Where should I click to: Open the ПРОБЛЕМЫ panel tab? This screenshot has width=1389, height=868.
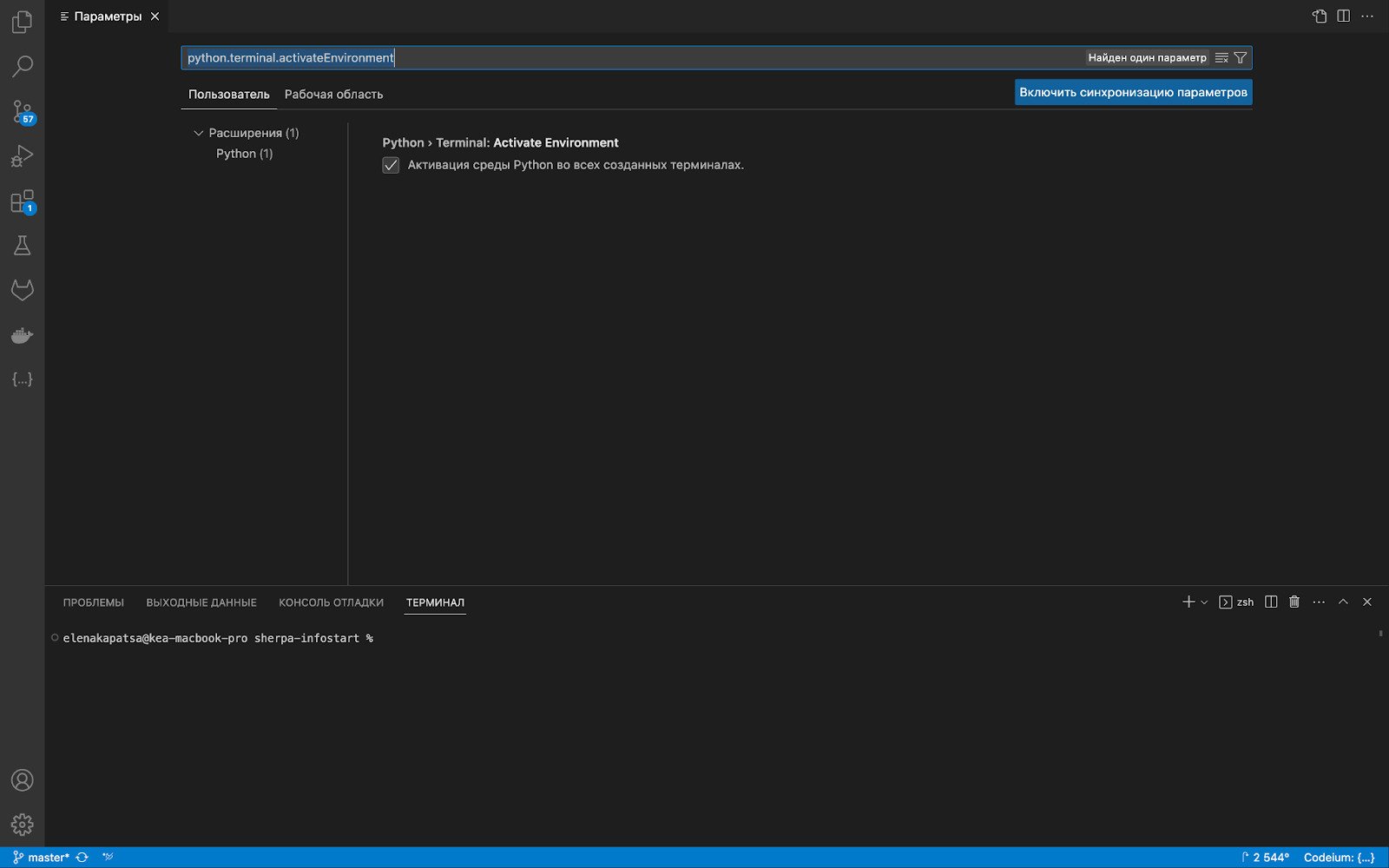[x=94, y=602]
